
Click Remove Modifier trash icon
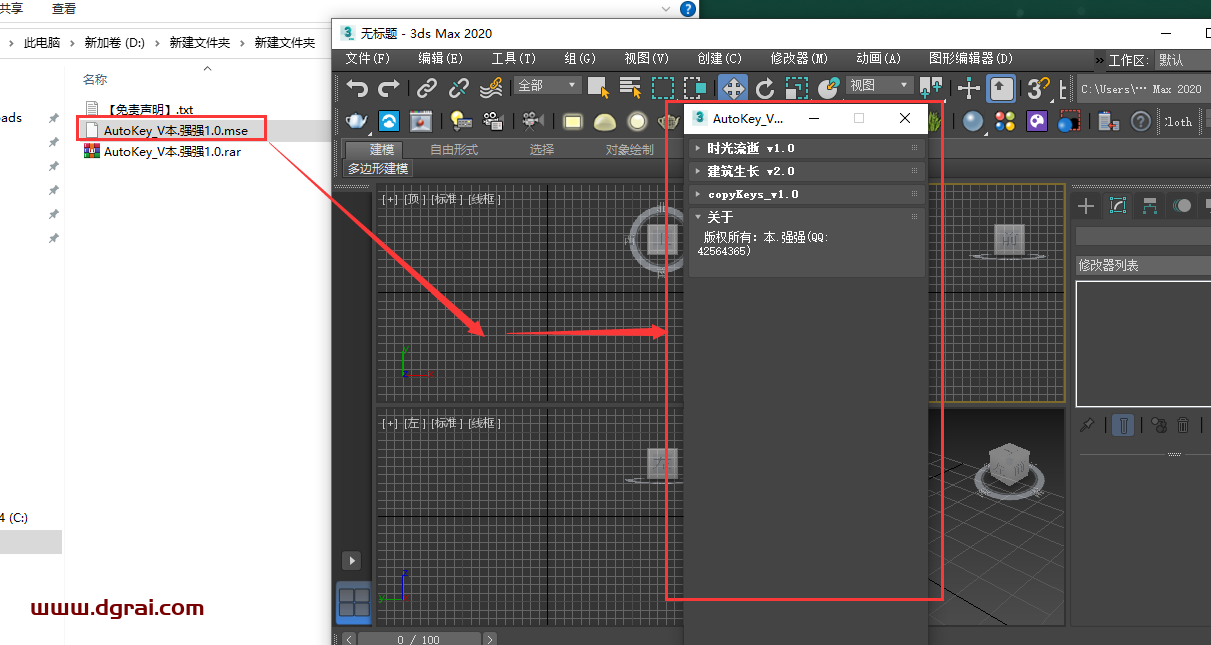(1183, 425)
